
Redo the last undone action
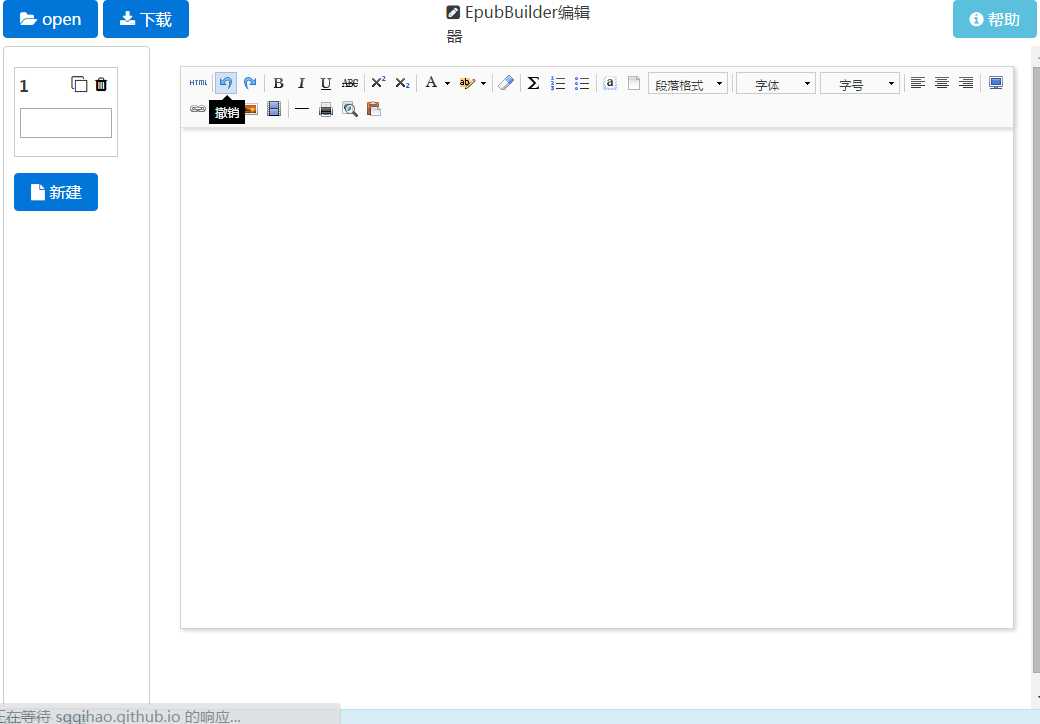click(250, 83)
